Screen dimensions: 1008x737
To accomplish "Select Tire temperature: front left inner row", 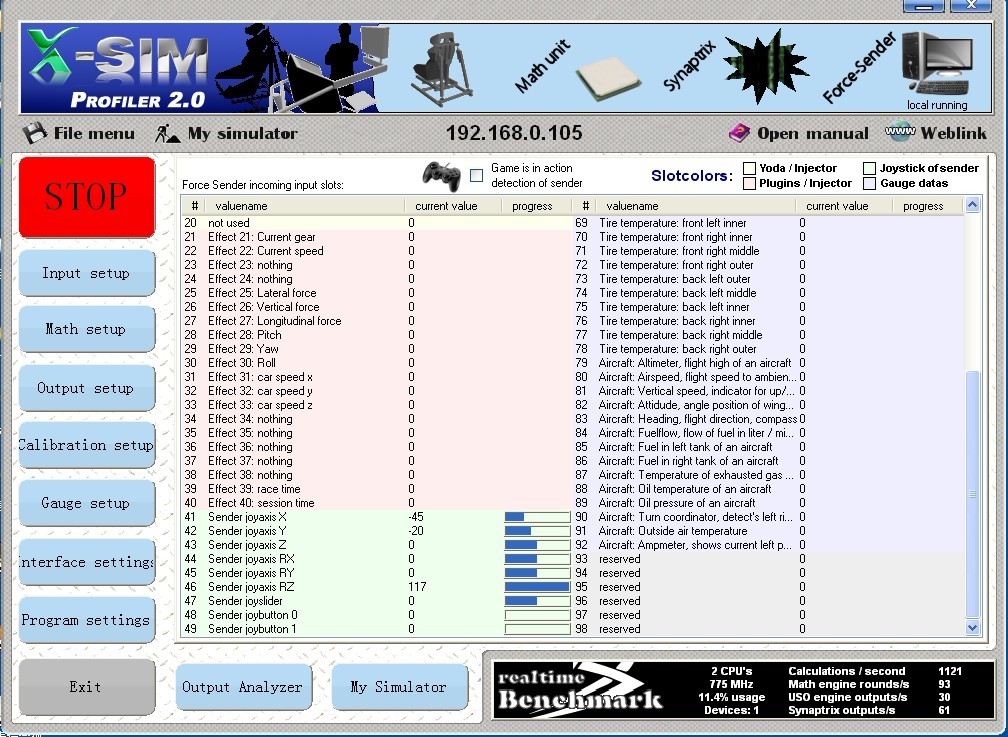I will (x=768, y=223).
